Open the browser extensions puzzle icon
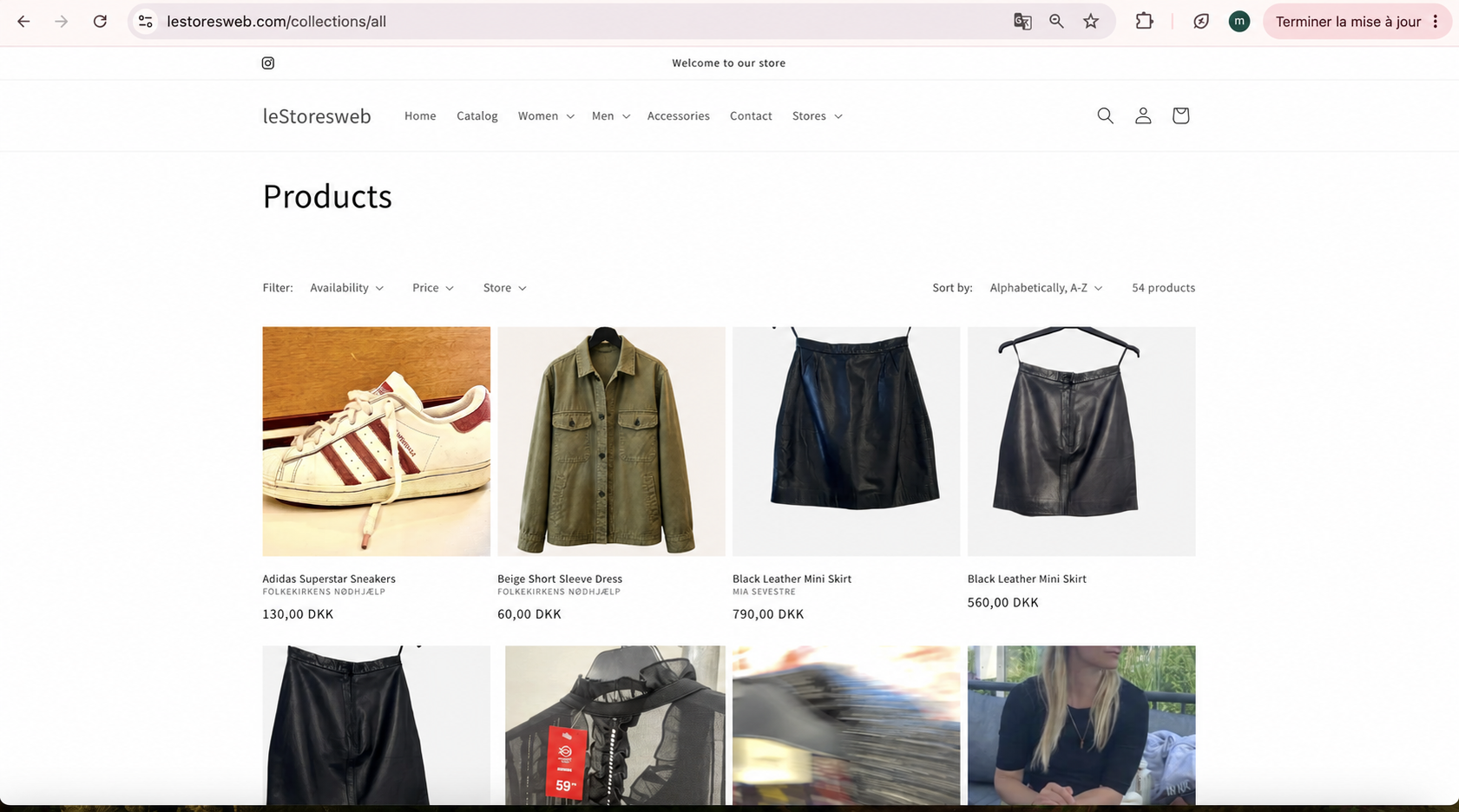This screenshot has width=1459, height=812. pos(1144,22)
